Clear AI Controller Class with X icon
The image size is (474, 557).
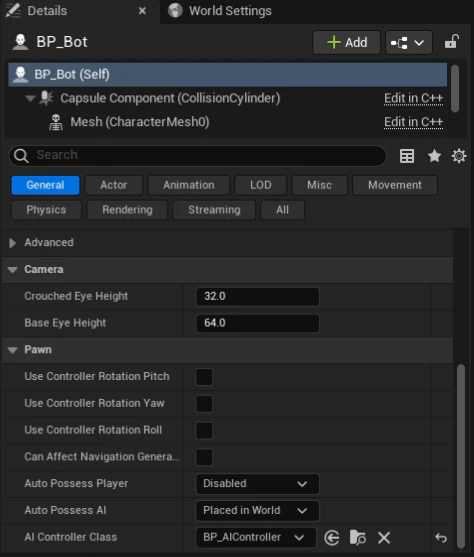click(384, 537)
